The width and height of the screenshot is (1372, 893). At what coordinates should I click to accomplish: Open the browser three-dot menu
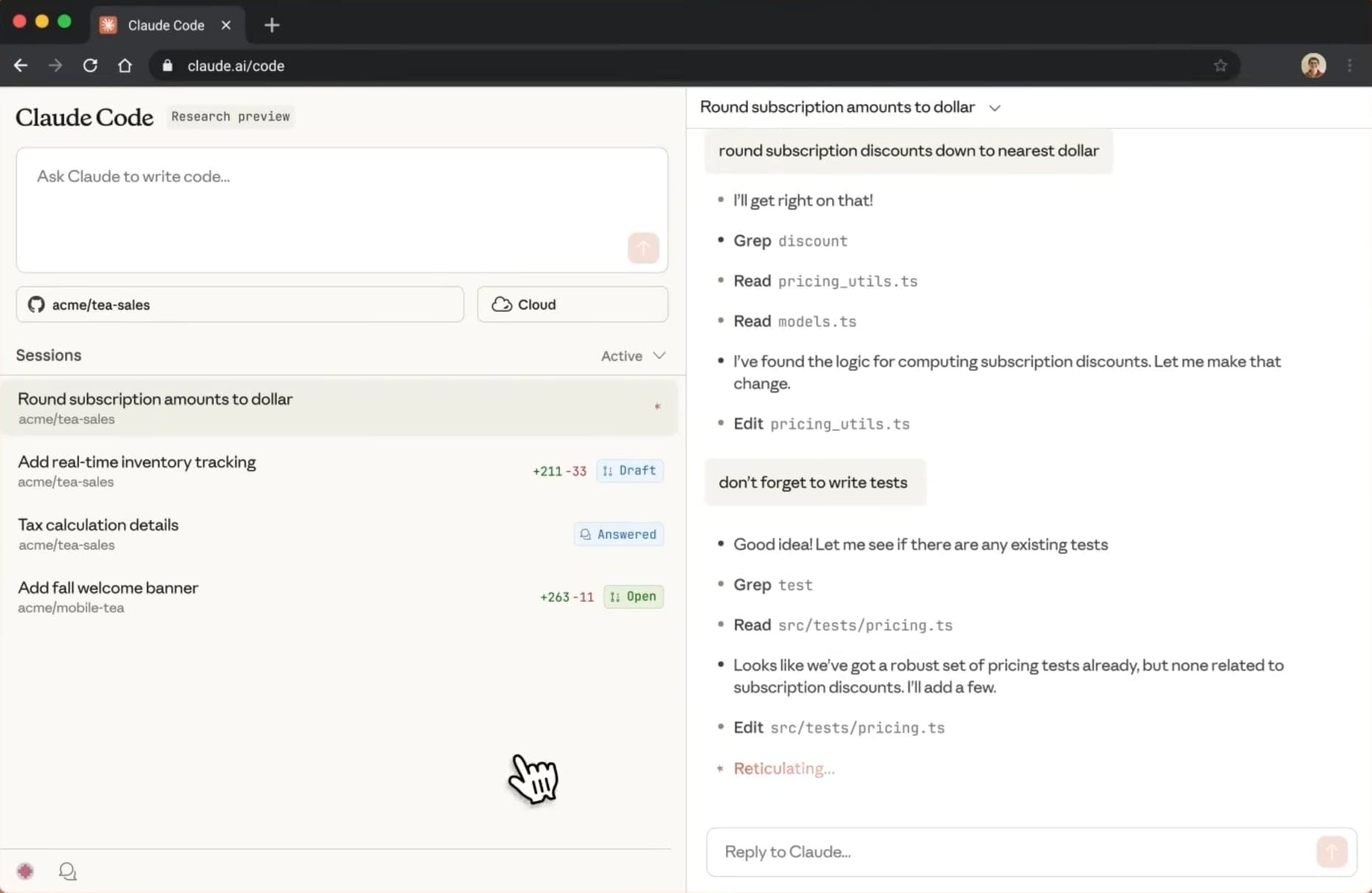[1350, 66]
